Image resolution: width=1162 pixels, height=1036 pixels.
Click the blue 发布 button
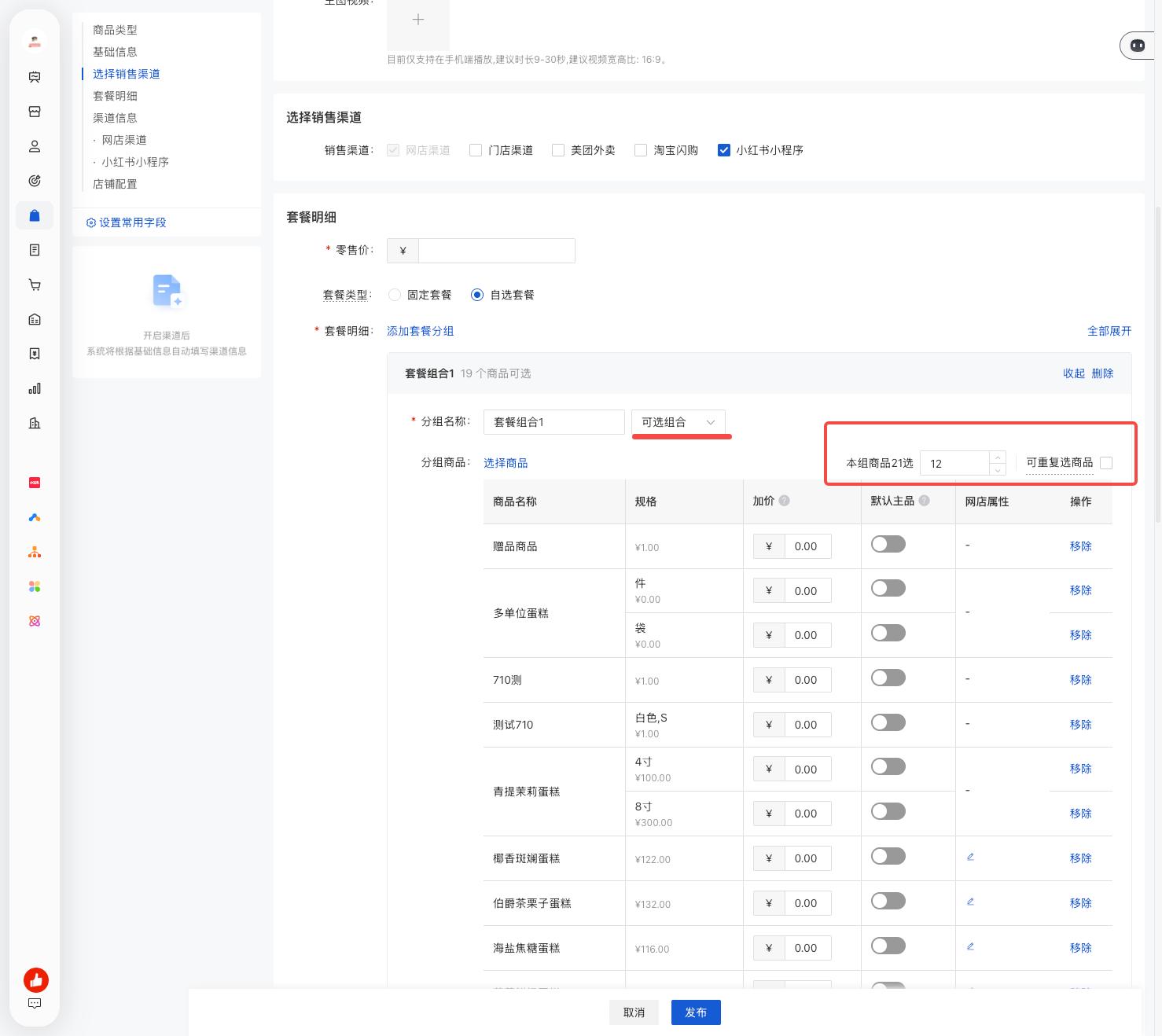(696, 1012)
